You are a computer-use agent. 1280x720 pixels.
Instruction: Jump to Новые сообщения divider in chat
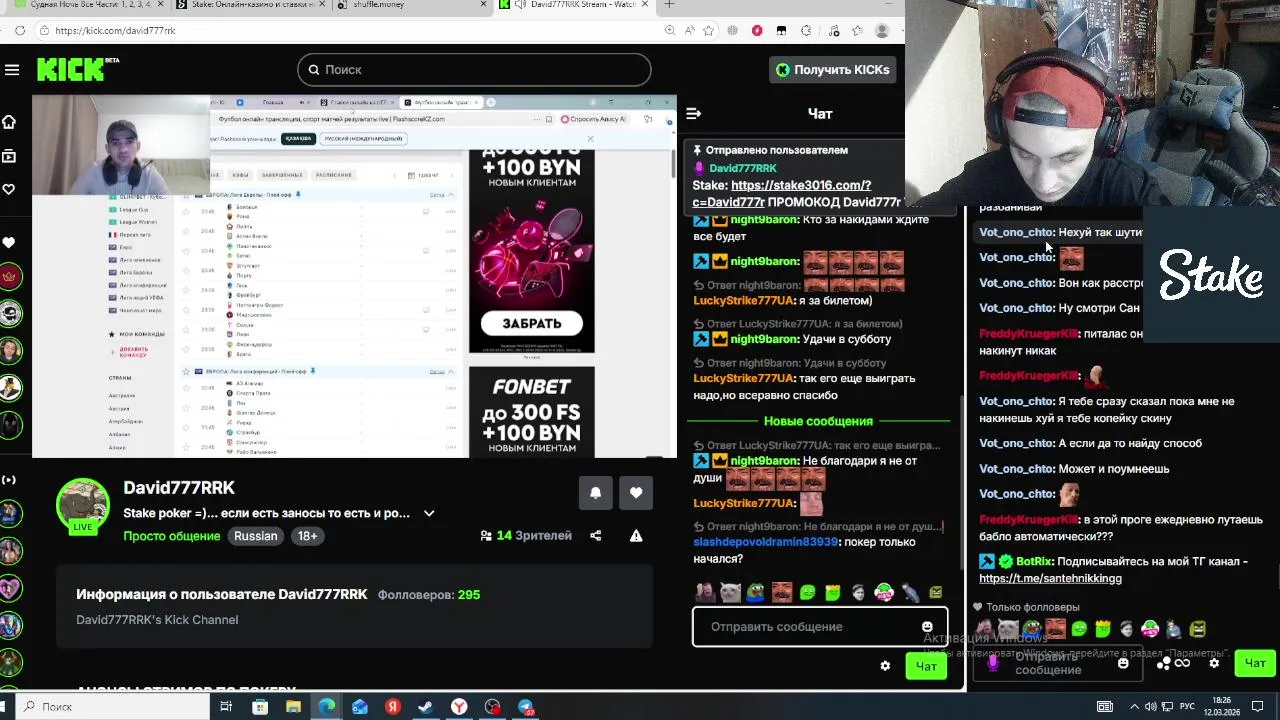click(818, 421)
